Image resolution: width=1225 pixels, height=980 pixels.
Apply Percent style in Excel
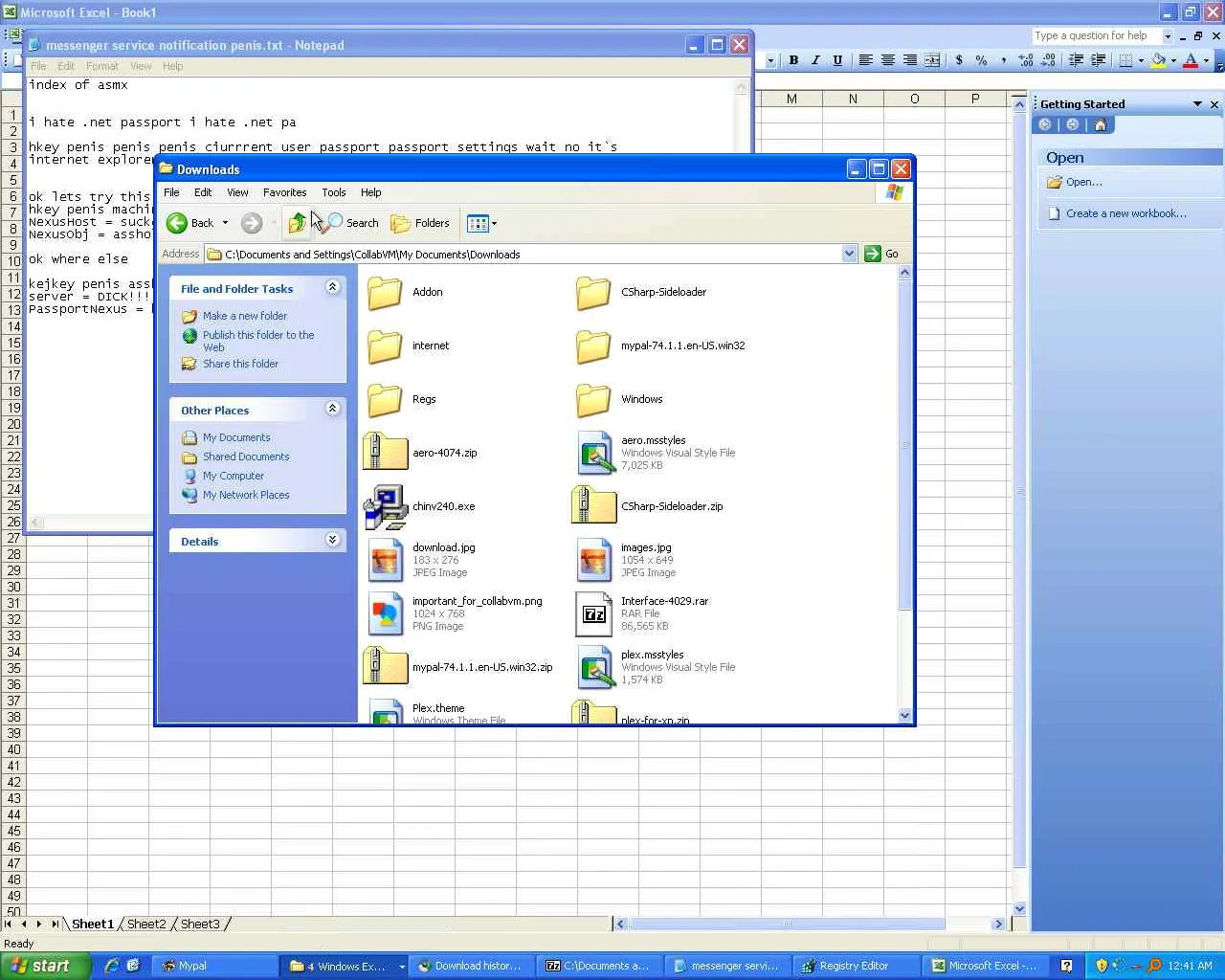coord(981,59)
